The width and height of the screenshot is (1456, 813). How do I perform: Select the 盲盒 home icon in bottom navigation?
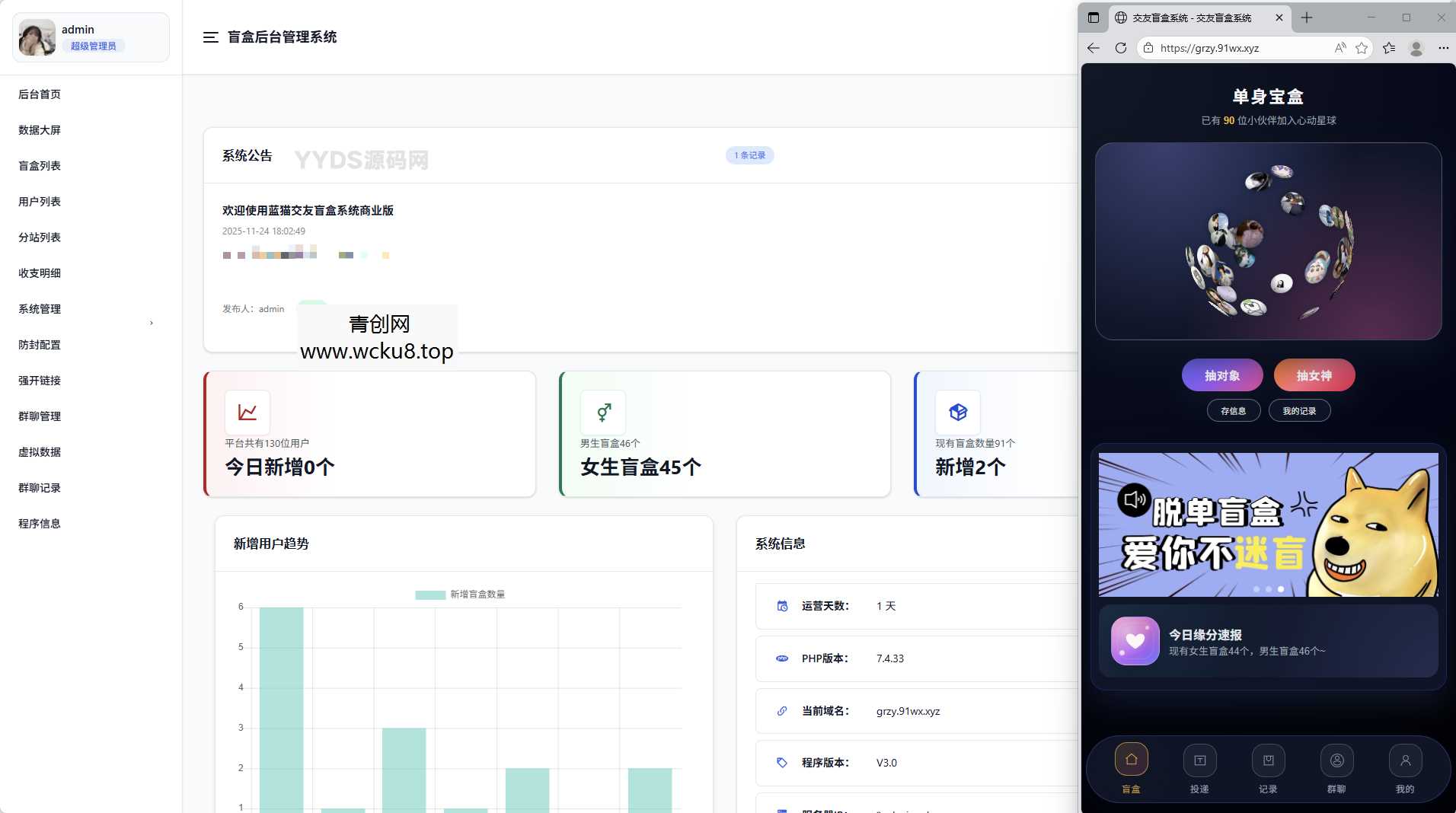click(x=1131, y=758)
